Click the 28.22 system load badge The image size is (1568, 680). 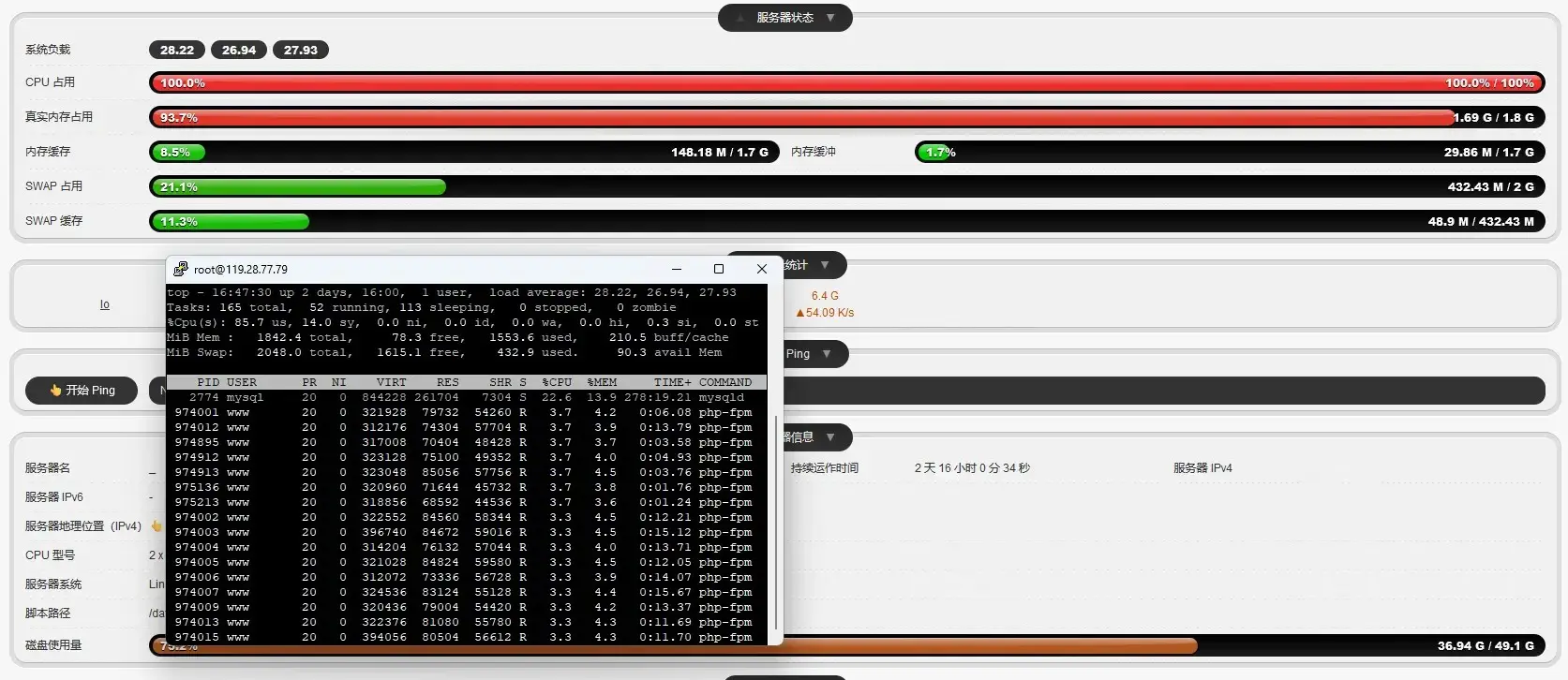pos(176,51)
